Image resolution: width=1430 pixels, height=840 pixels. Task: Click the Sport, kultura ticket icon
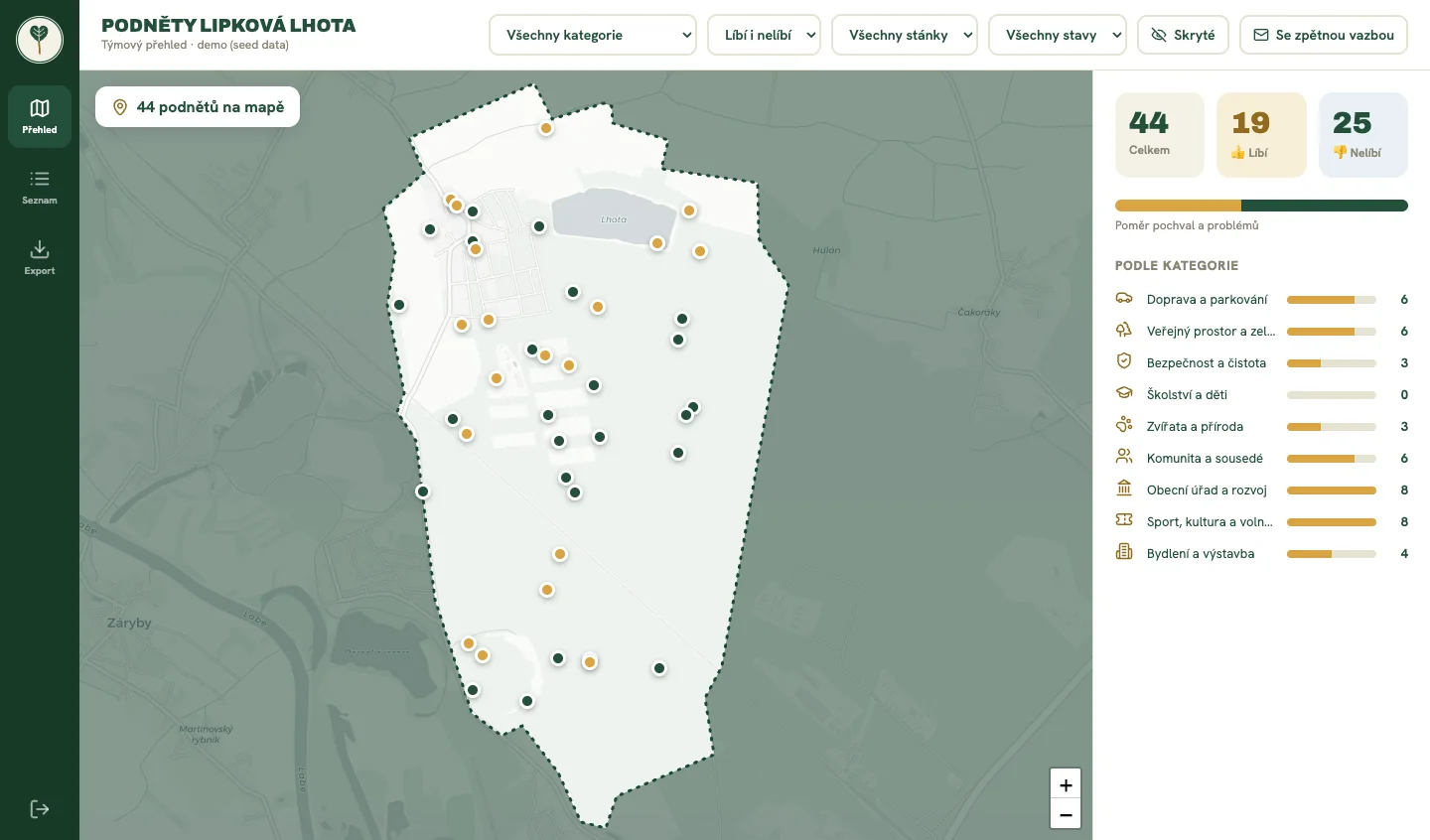click(x=1124, y=521)
